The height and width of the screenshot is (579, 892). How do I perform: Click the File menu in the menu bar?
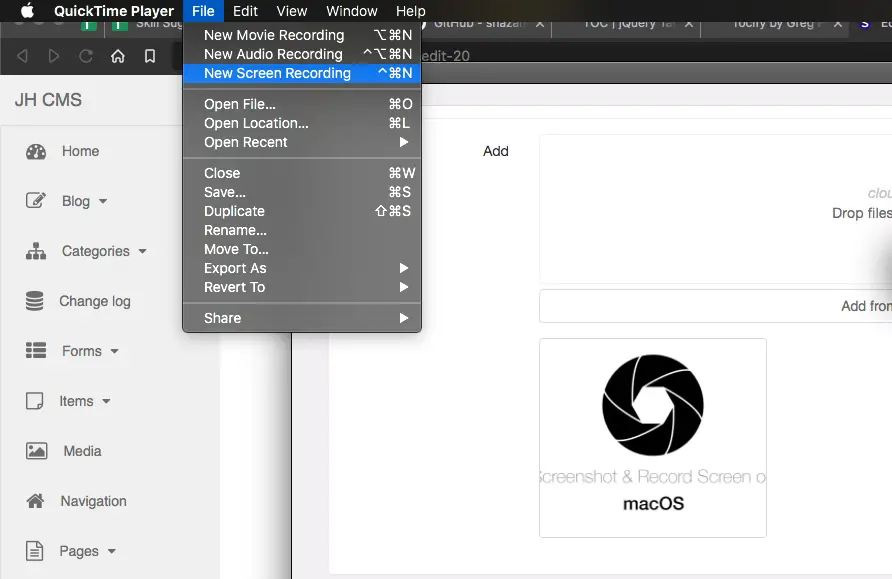[x=203, y=11]
